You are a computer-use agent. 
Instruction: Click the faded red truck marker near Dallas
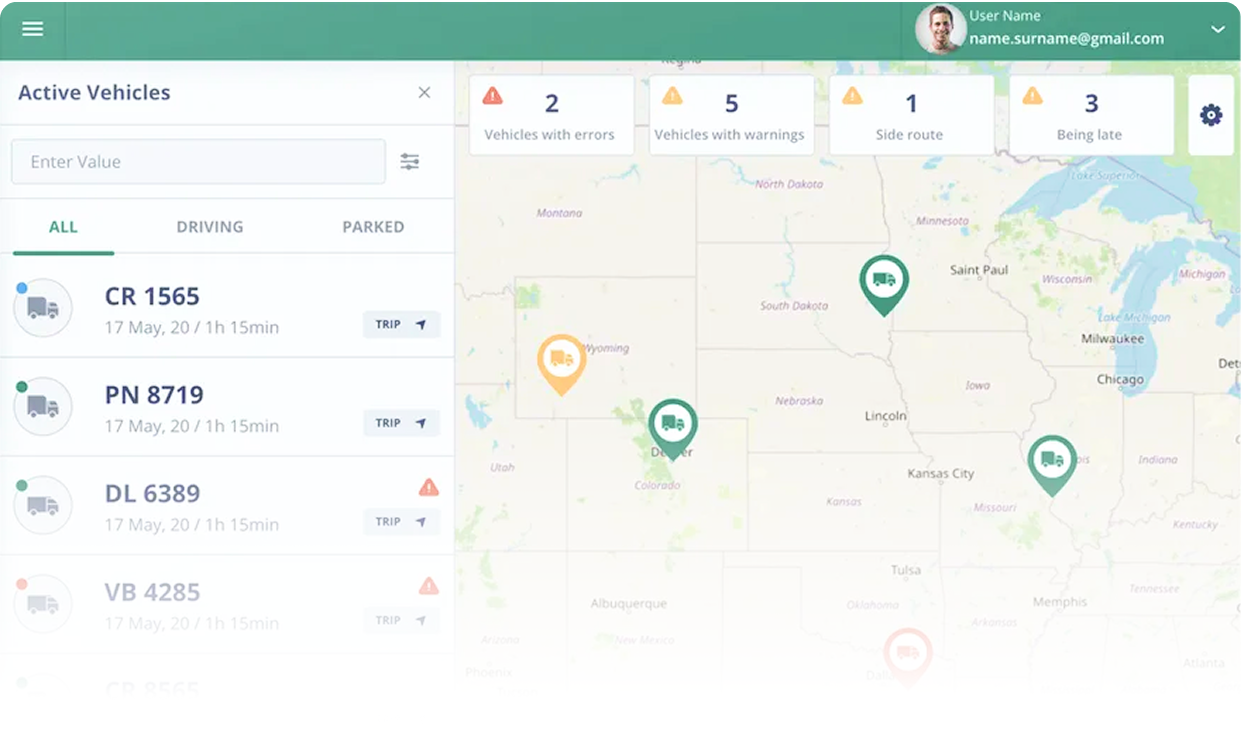pyautogui.click(x=908, y=656)
